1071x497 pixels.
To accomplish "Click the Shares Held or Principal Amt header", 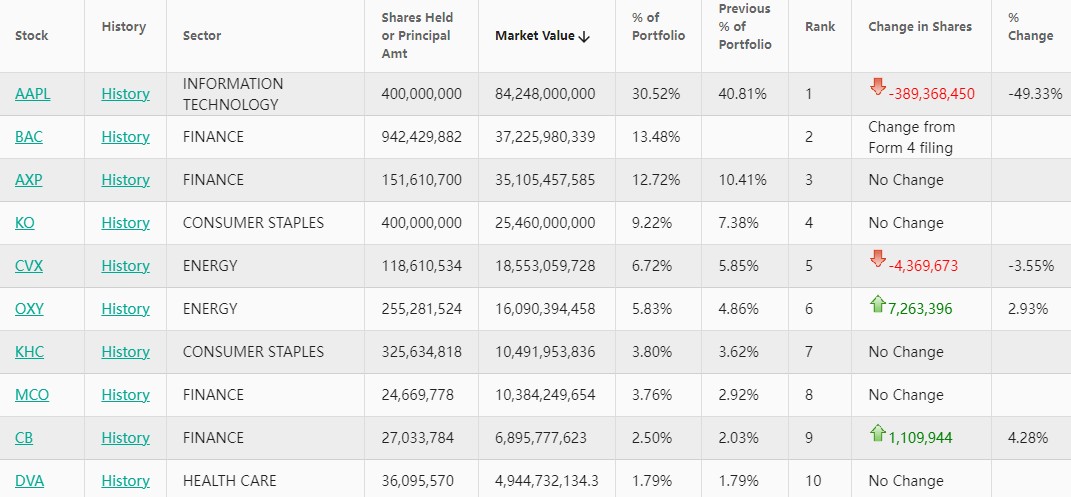I will coord(417,36).
